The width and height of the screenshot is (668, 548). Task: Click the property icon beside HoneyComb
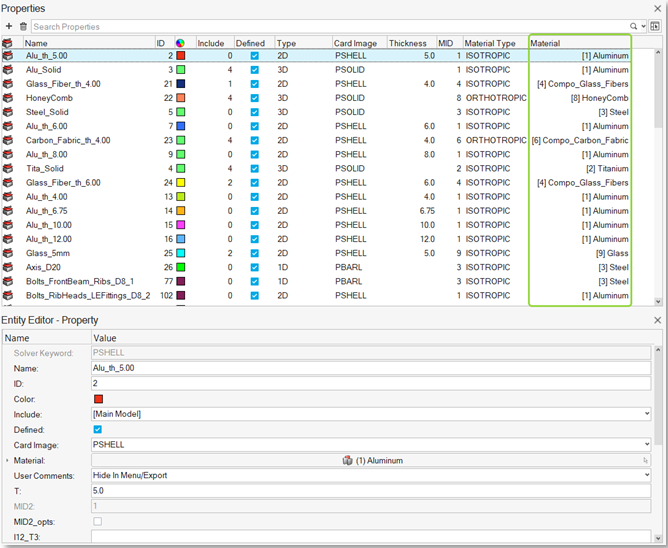tap(8, 98)
